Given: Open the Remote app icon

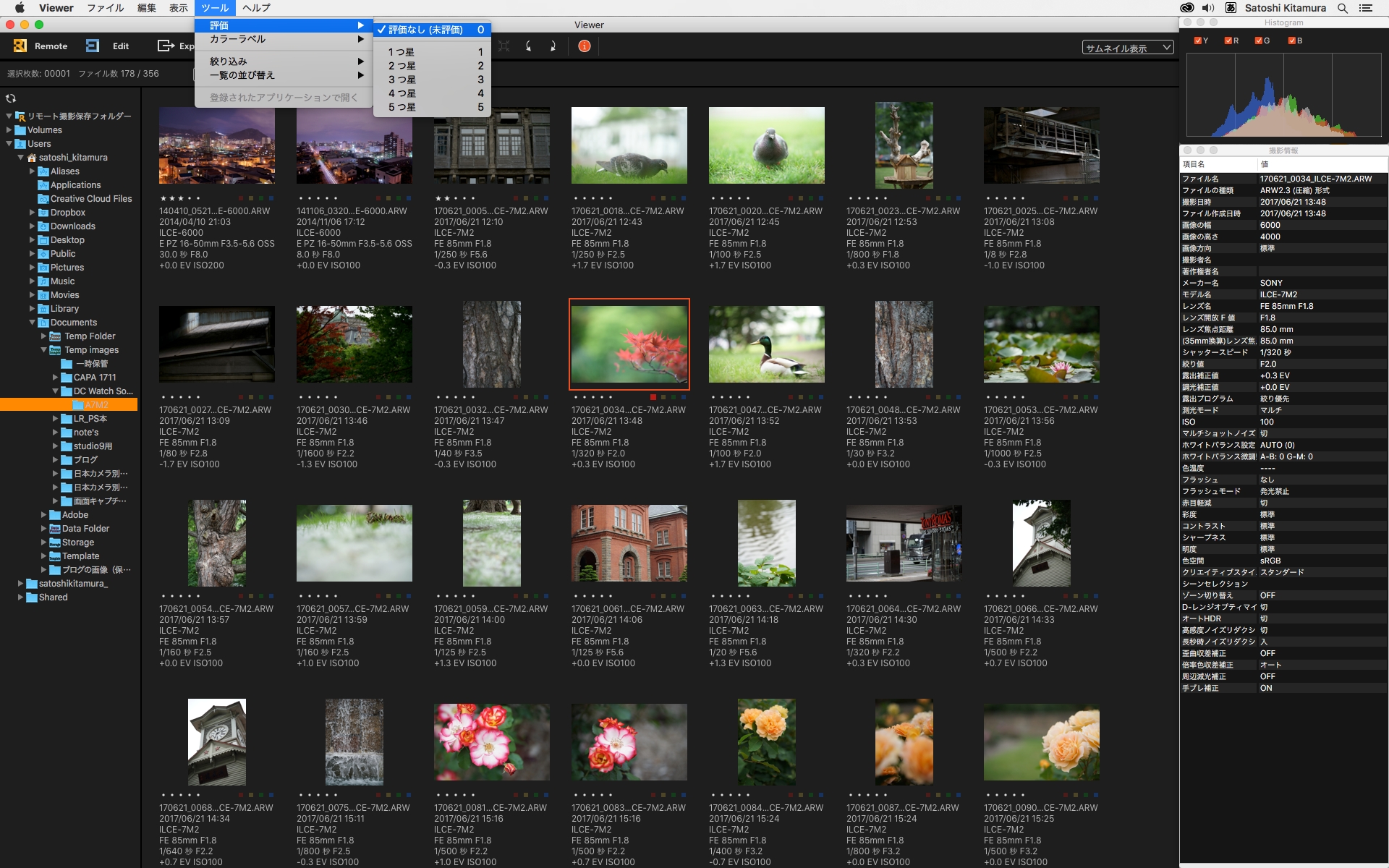Looking at the screenshot, I should point(20,46).
